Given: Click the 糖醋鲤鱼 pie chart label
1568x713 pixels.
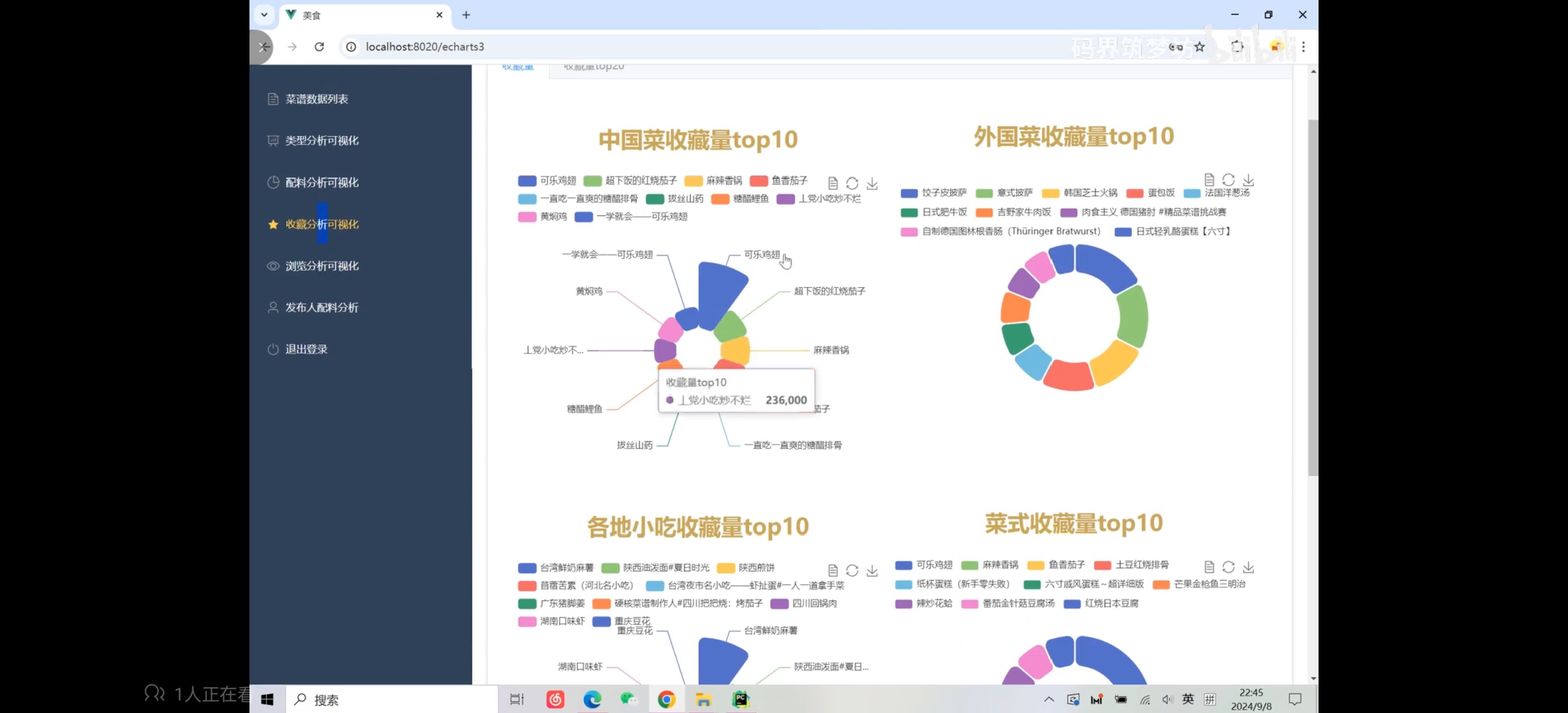Looking at the screenshot, I should [585, 408].
